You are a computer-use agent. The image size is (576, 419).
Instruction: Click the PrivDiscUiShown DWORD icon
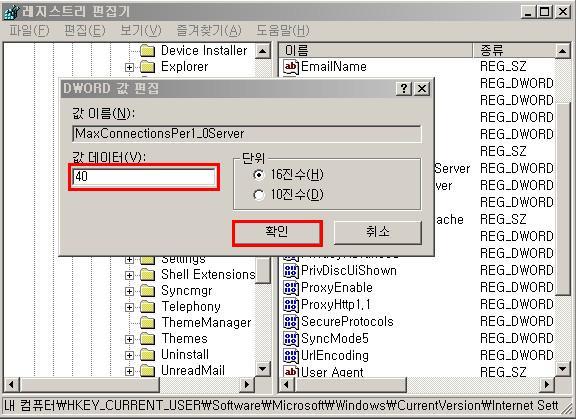pos(291,271)
